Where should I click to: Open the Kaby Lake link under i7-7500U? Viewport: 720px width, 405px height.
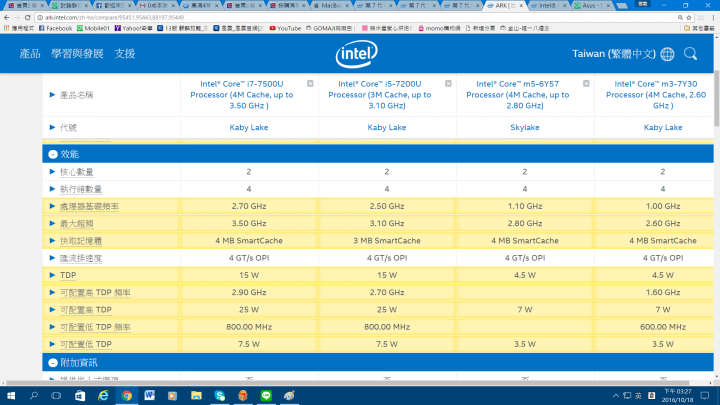[248, 127]
